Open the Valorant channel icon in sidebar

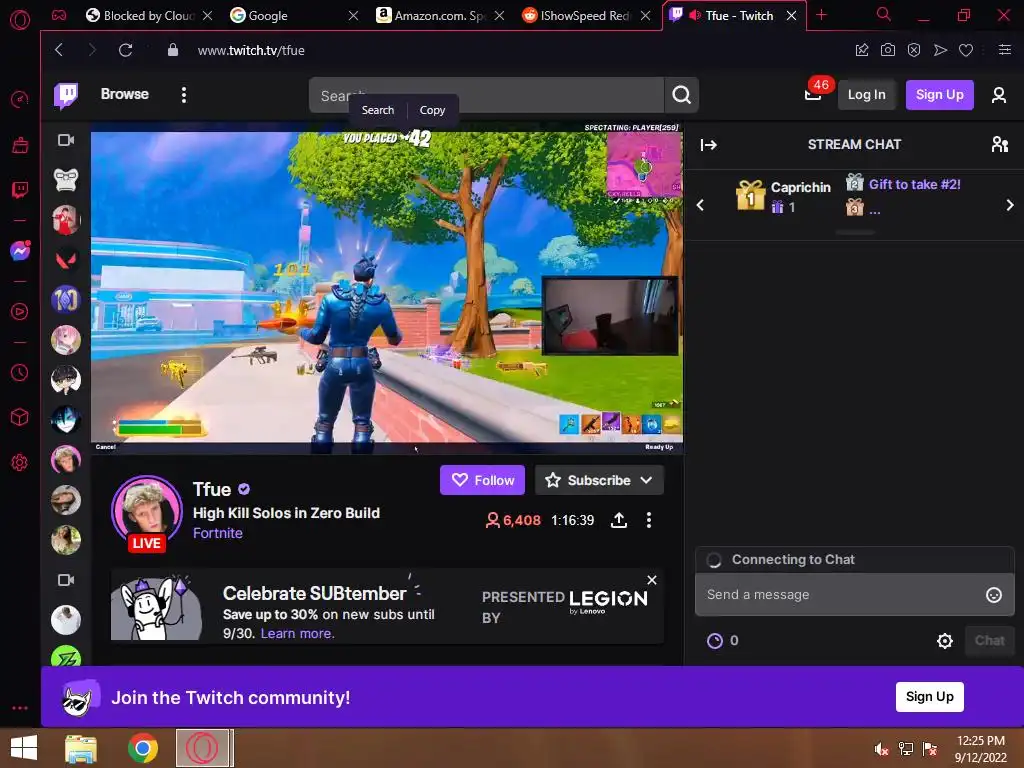coord(66,260)
